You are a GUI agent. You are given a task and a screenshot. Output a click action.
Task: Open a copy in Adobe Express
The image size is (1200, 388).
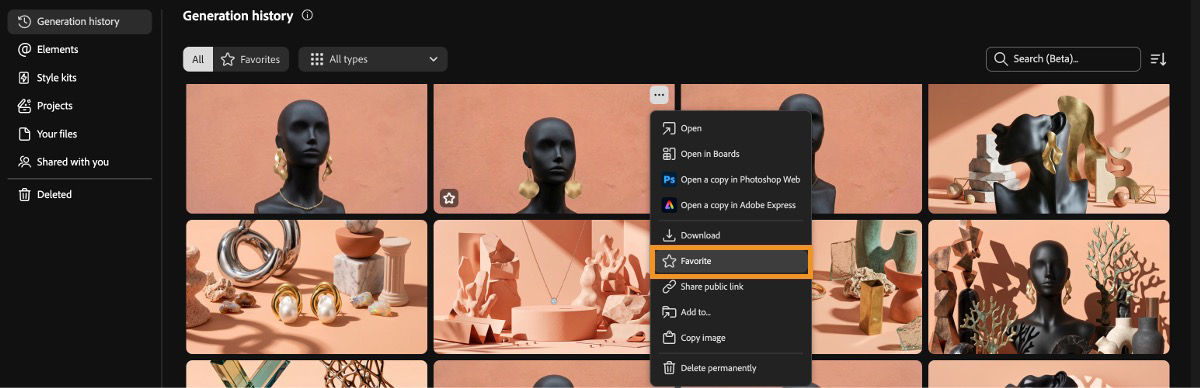point(730,205)
